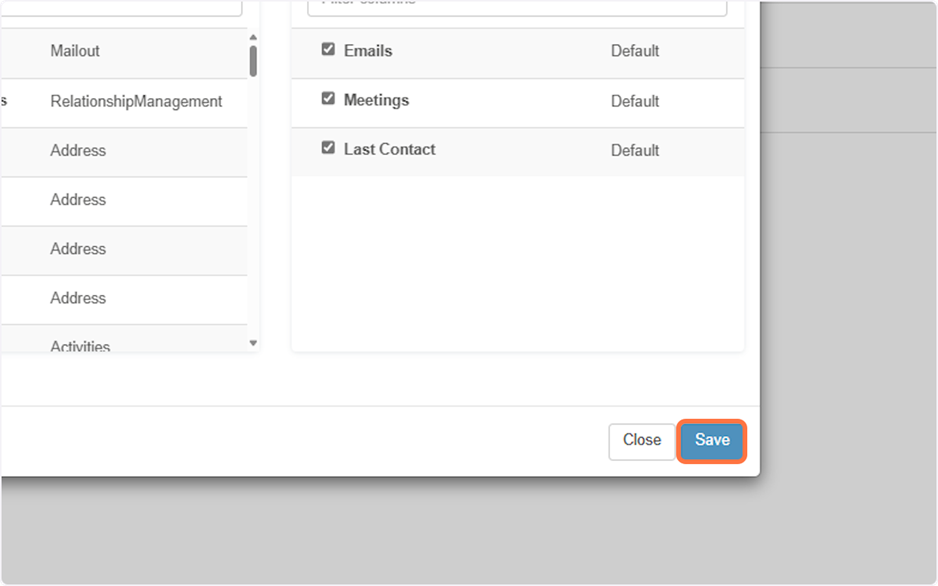Viewport: 938px width, 586px height.
Task: Click the list scrollbar up arrow
Action: coord(253,37)
